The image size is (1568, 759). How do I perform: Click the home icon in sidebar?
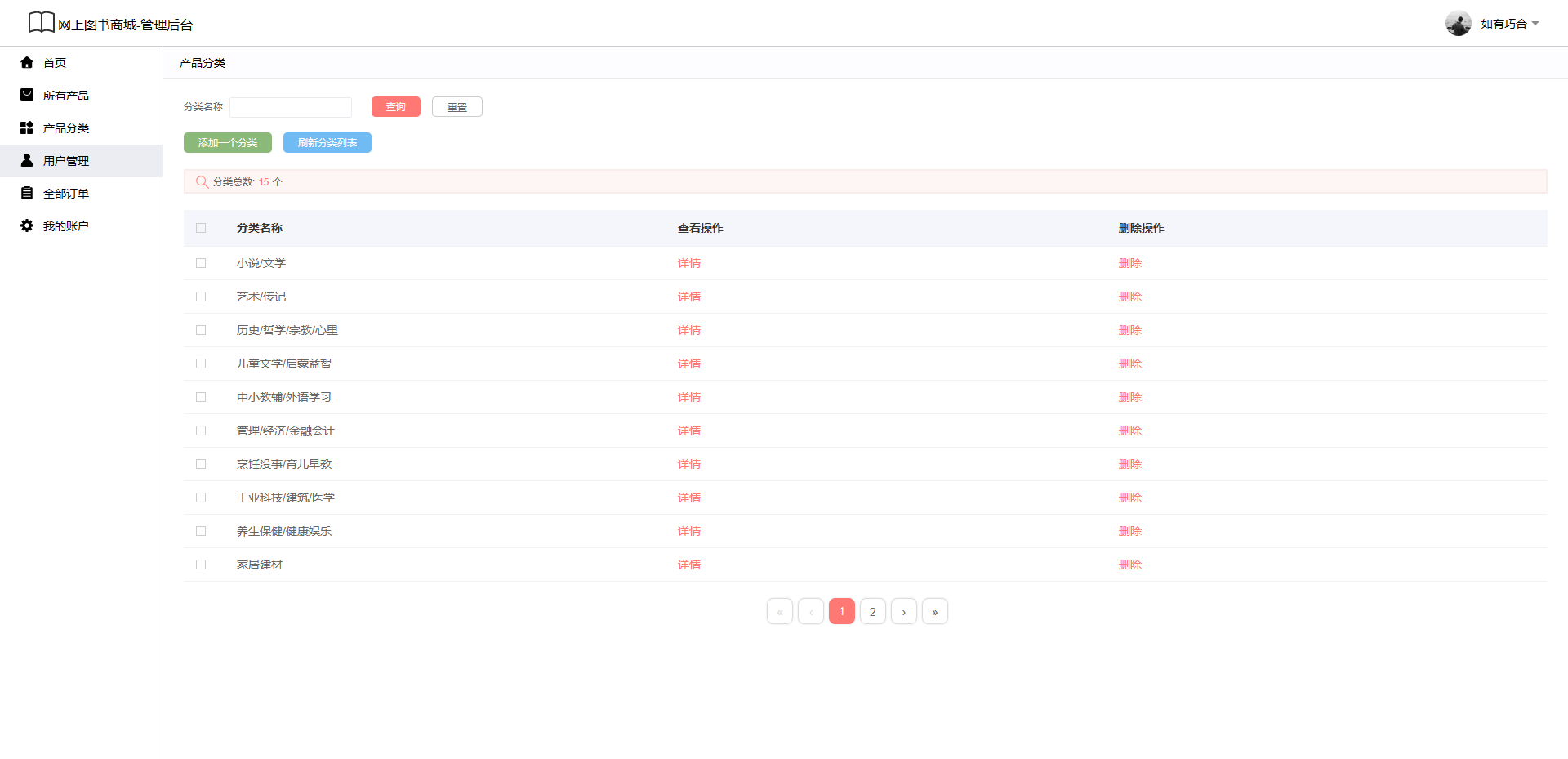[x=27, y=63]
